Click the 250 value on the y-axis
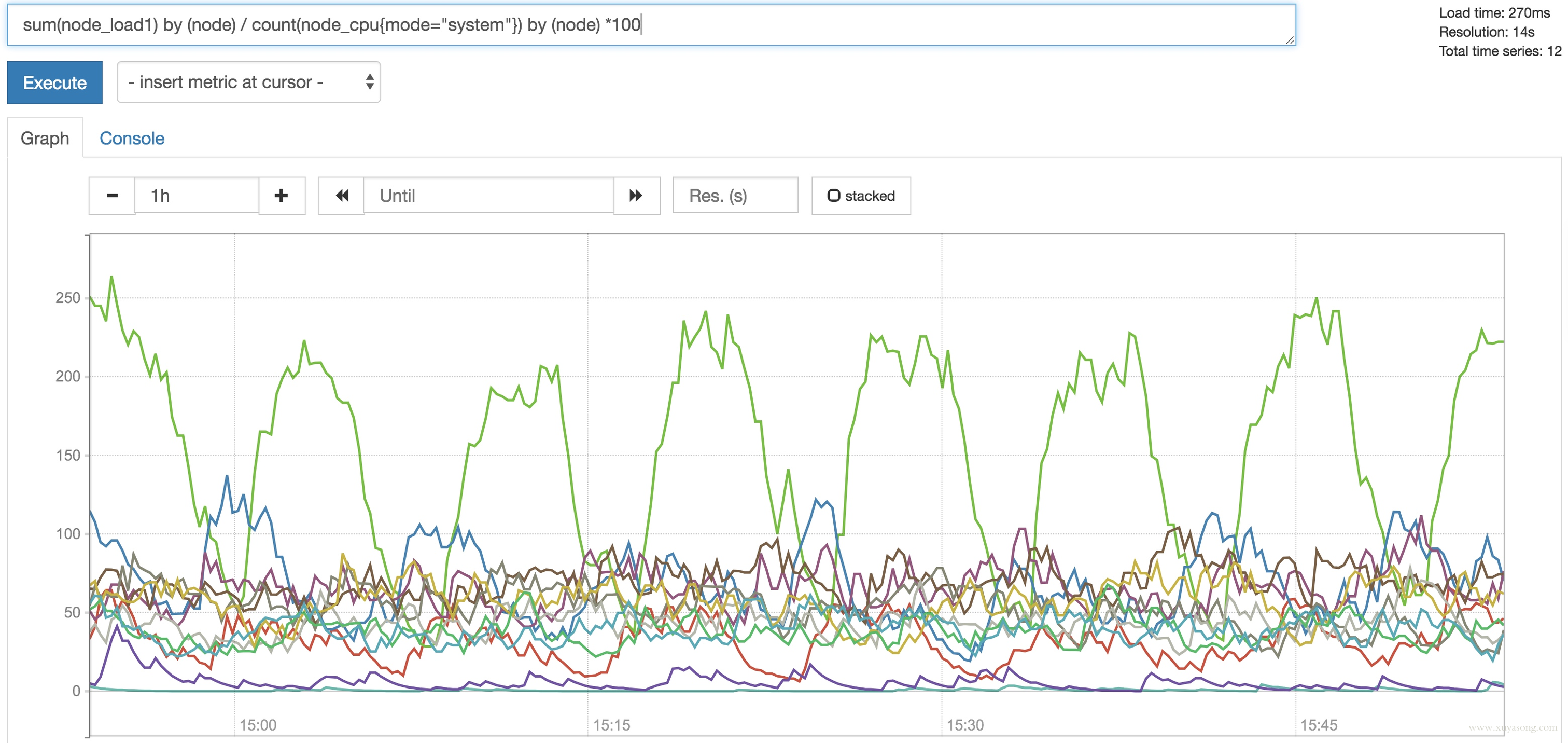This screenshot has width=1568, height=743. coord(67,298)
